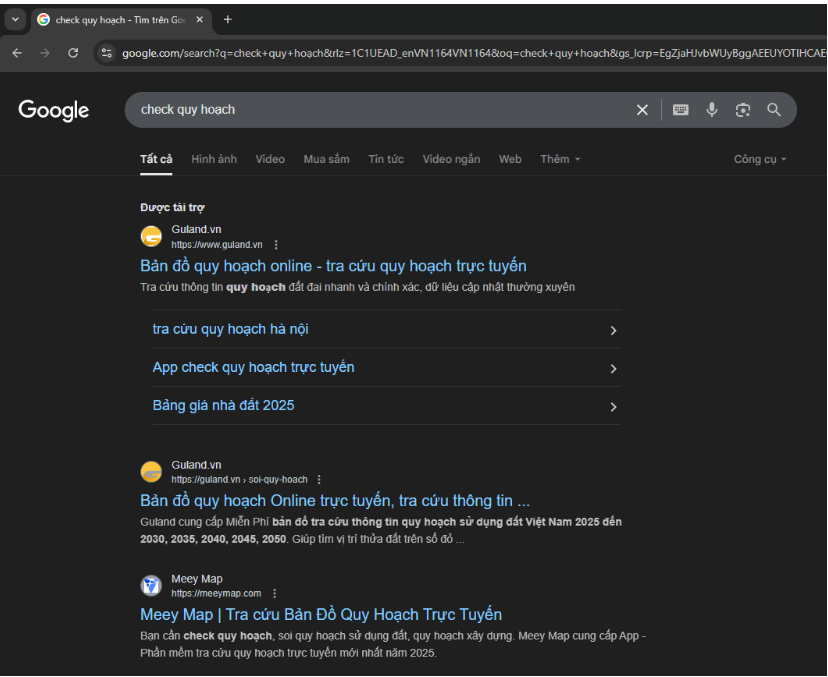Open the 'Công cụ' tools dropdown

pyautogui.click(x=760, y=159)
